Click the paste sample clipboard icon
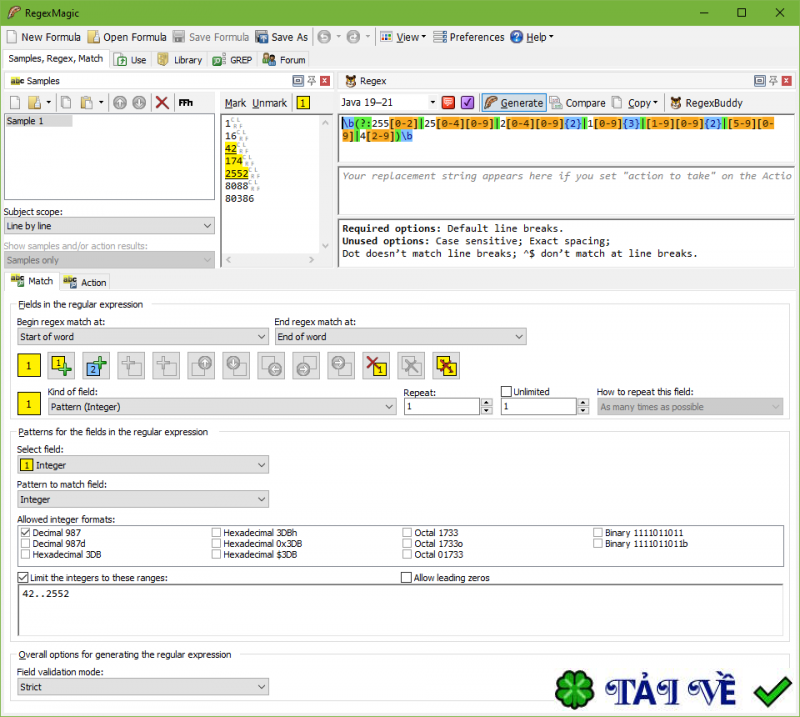 87,103
